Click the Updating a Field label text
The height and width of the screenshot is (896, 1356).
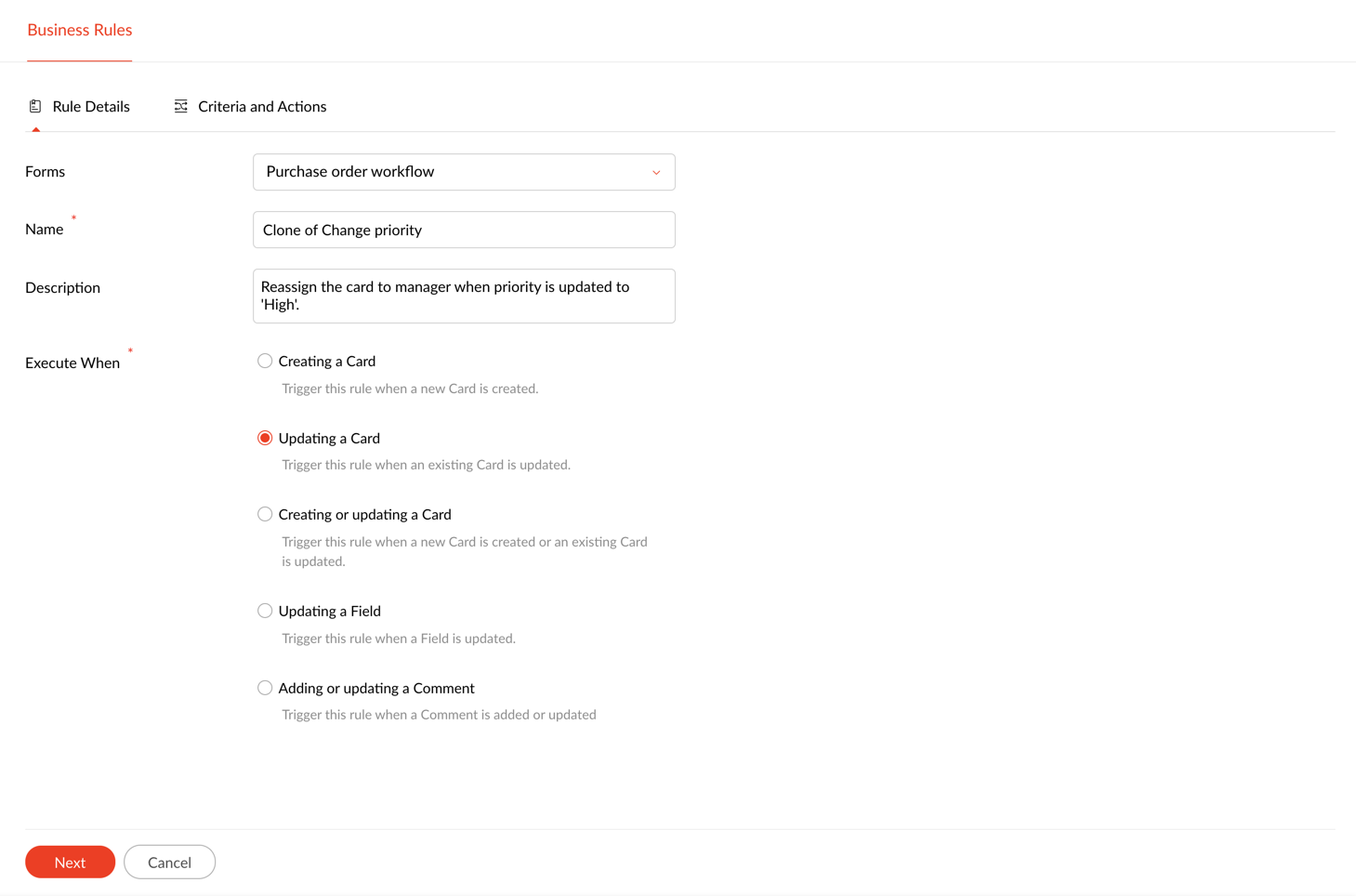(330, 612)
